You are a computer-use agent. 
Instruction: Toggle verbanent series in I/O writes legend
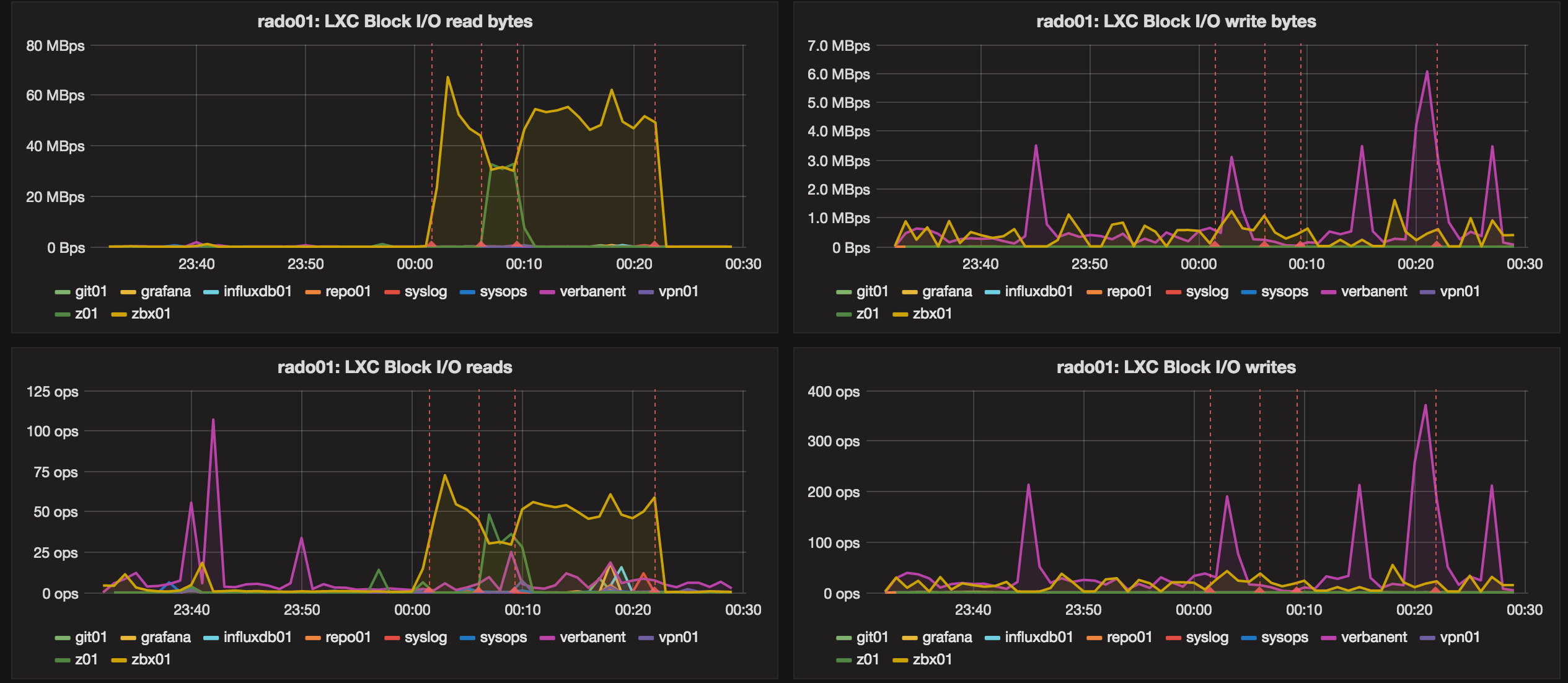pyautogui.click(x=1373, y=637)
